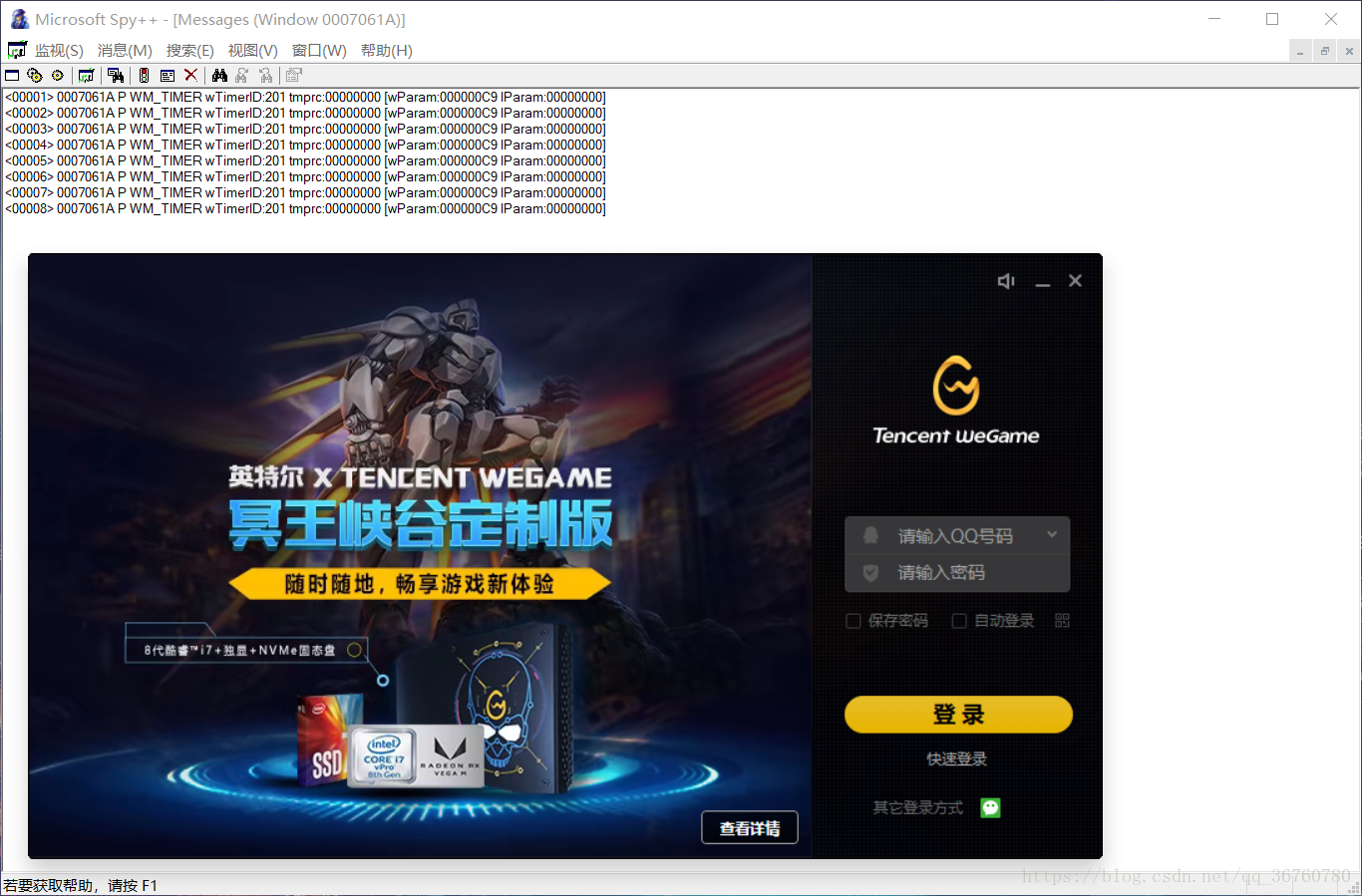
Task: Click the 快速登录 link
Action: [x=957, y=759]
